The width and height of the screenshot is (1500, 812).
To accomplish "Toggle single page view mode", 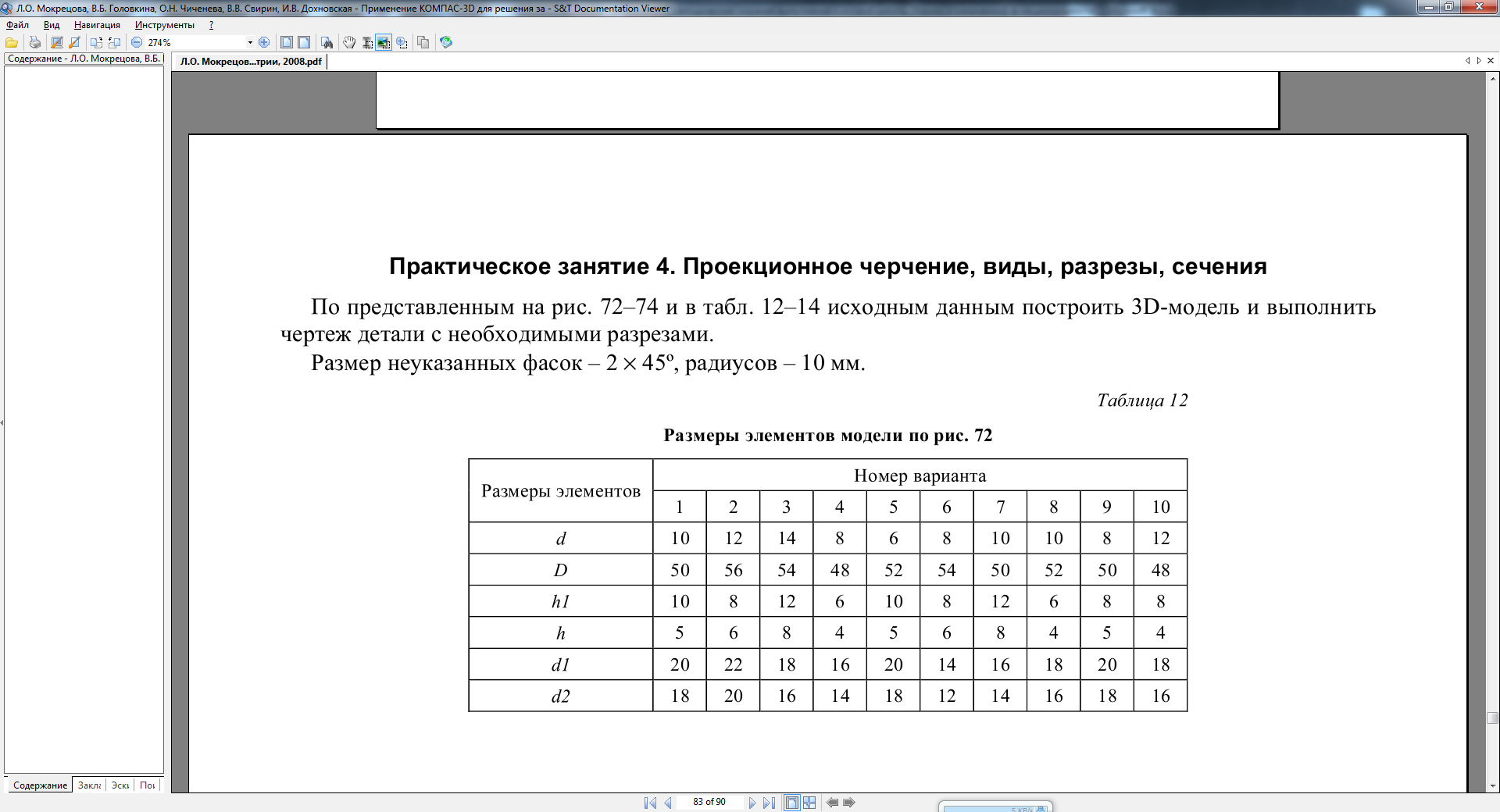I will point(792,803).
